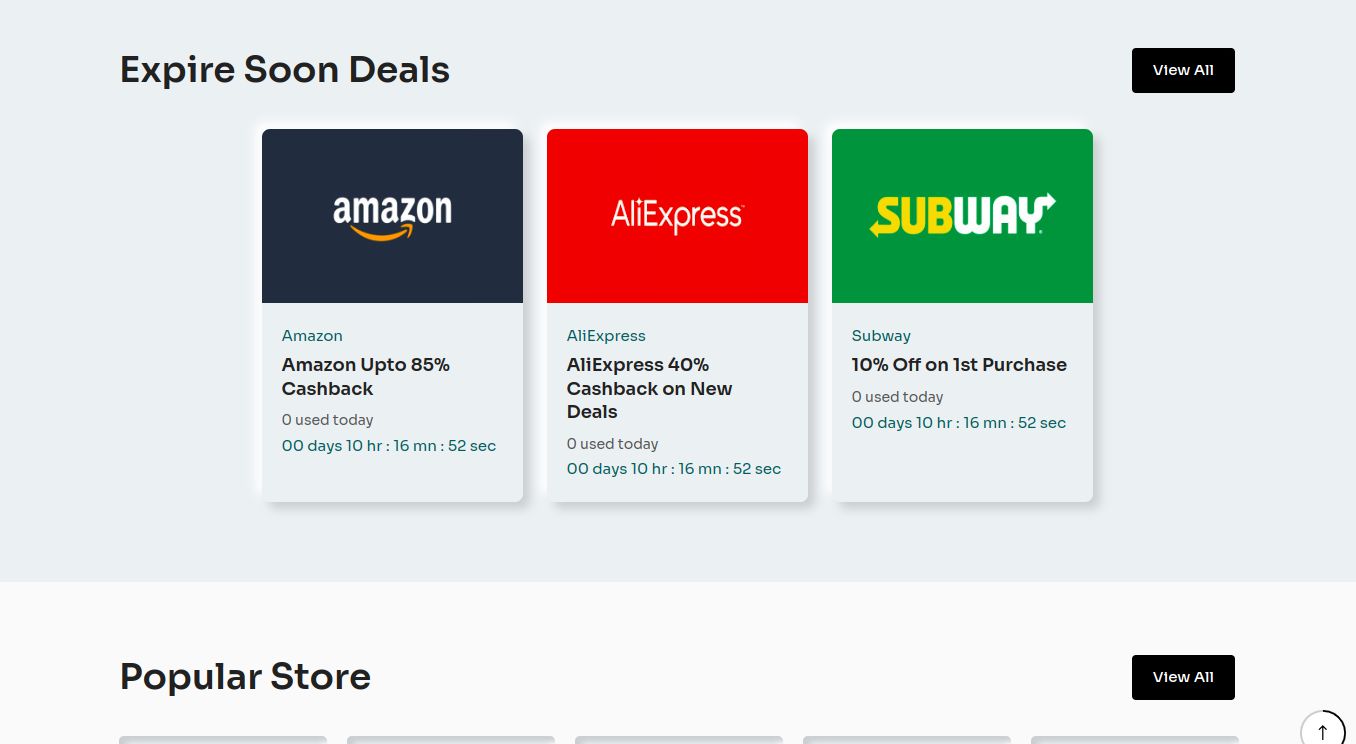This screenshot has height=744, width=1356.
Task: Click the Popular Store heading
Action: coord(244,677)
